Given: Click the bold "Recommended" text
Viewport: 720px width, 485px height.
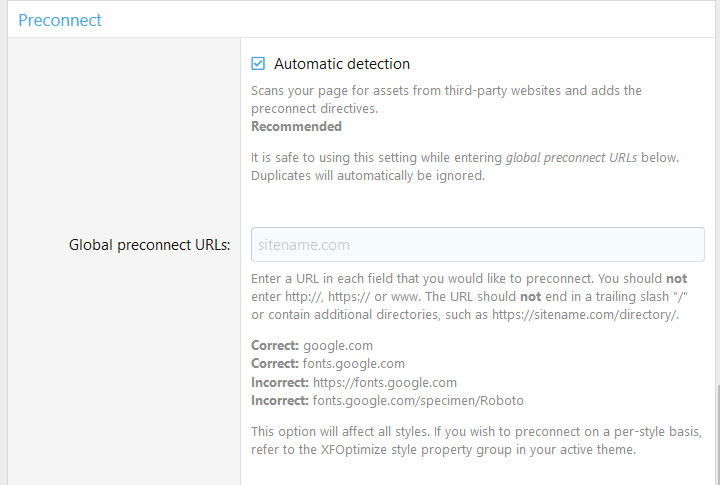Looking at the screenshot, I should [296, 127].
